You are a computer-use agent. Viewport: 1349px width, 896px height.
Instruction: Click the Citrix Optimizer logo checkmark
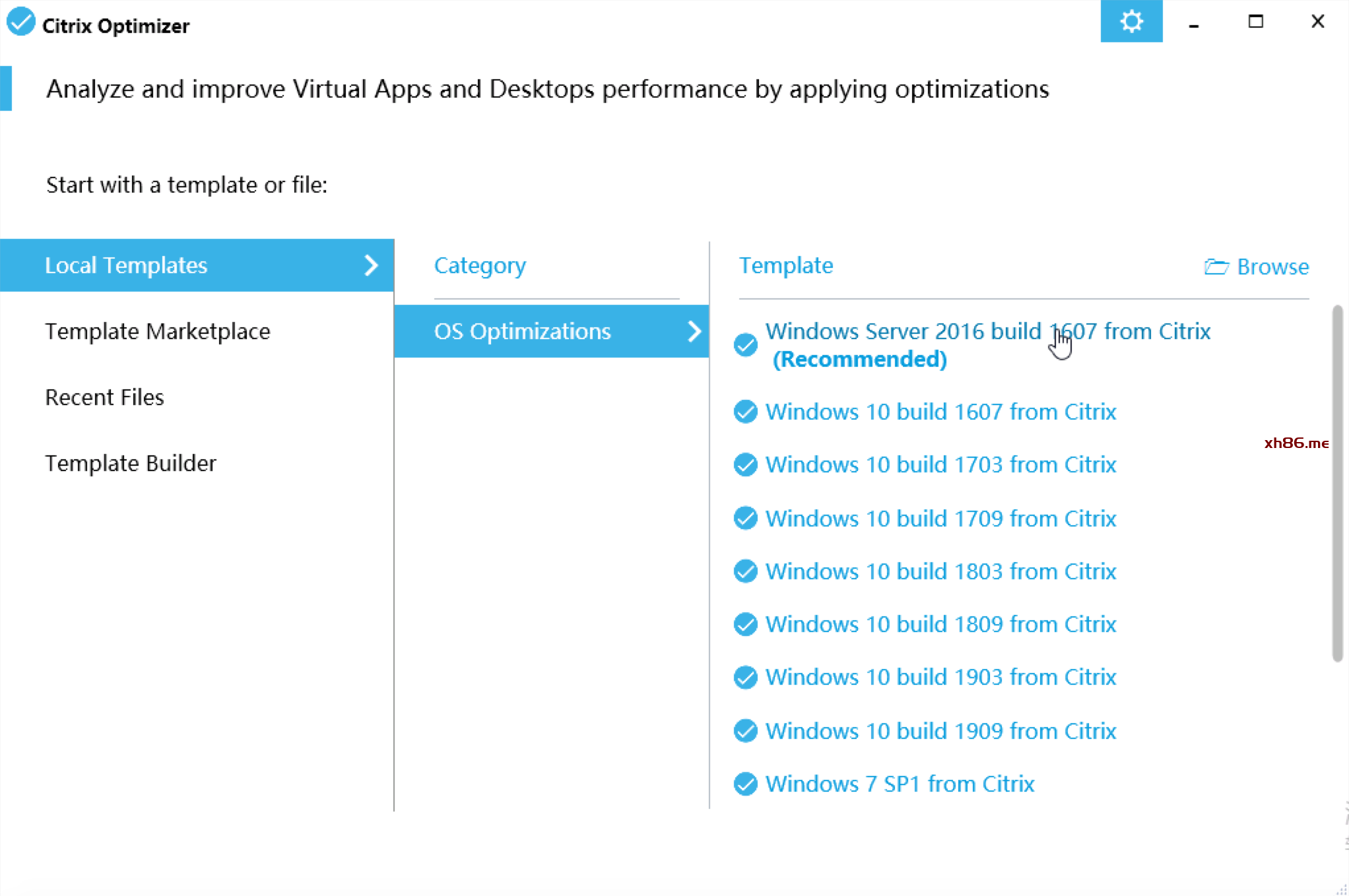click(20, 21)
